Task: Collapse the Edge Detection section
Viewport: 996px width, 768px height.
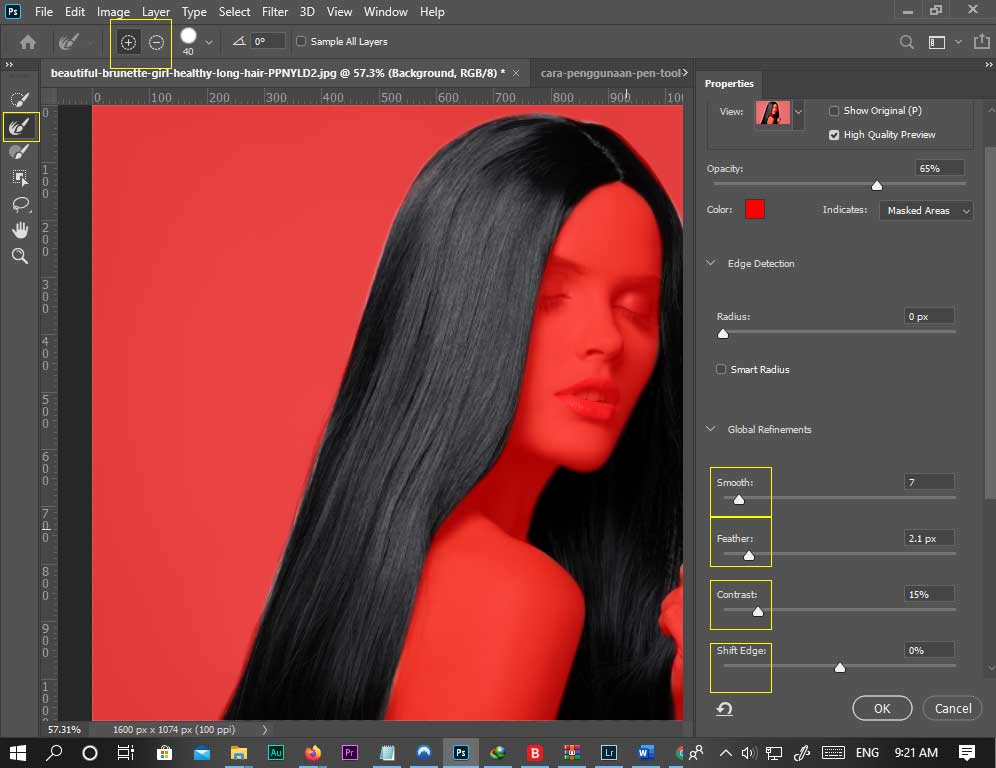Action: pos(711,263)
